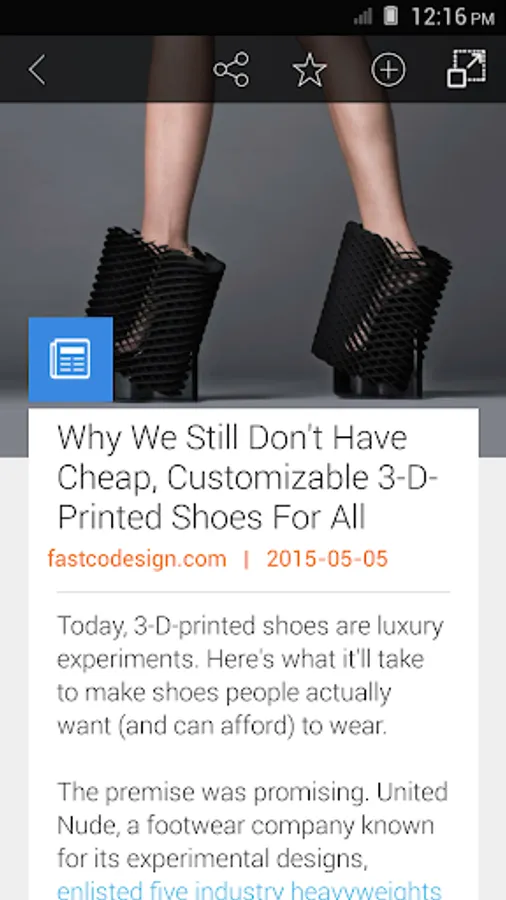The height and width of the screenshot is (900, 506).
Task: Tap the intro paragraph starting 'Today, 3-D-printed shoes'
Action: click(x=250, y=676)
